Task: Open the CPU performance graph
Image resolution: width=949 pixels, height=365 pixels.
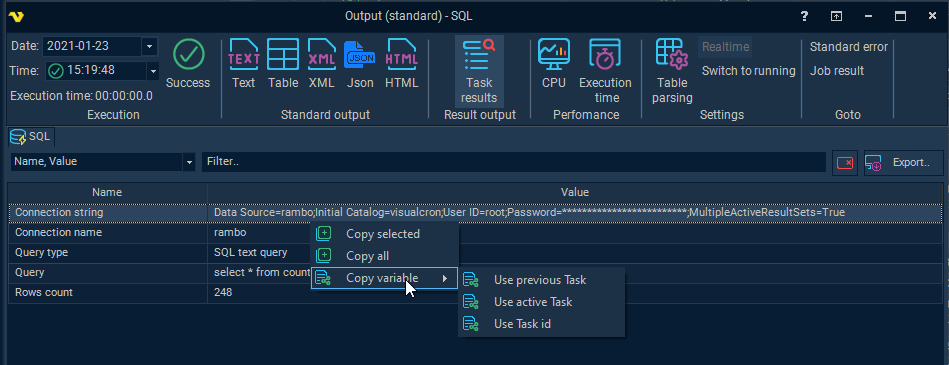Action: pyautogui.click(x=554, y=64)
